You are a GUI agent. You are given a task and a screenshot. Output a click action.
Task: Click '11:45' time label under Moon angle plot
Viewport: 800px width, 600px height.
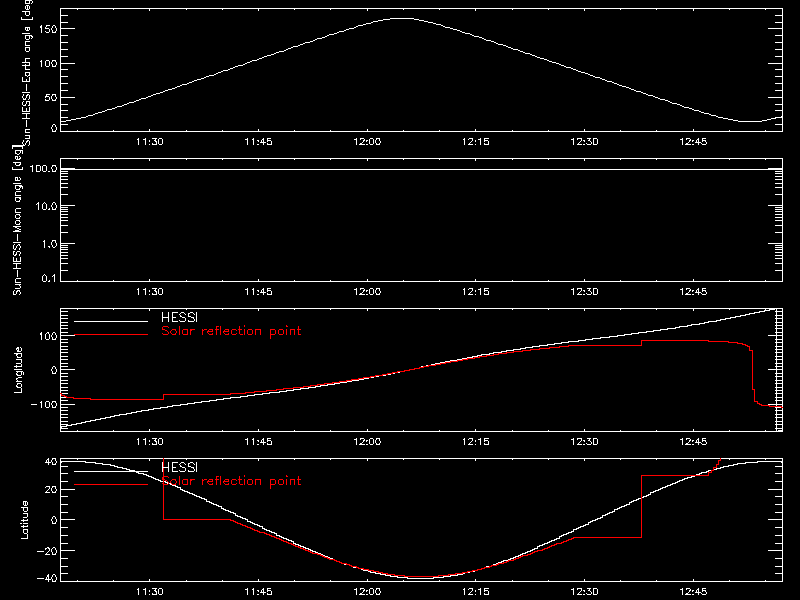tap(258, 292)
